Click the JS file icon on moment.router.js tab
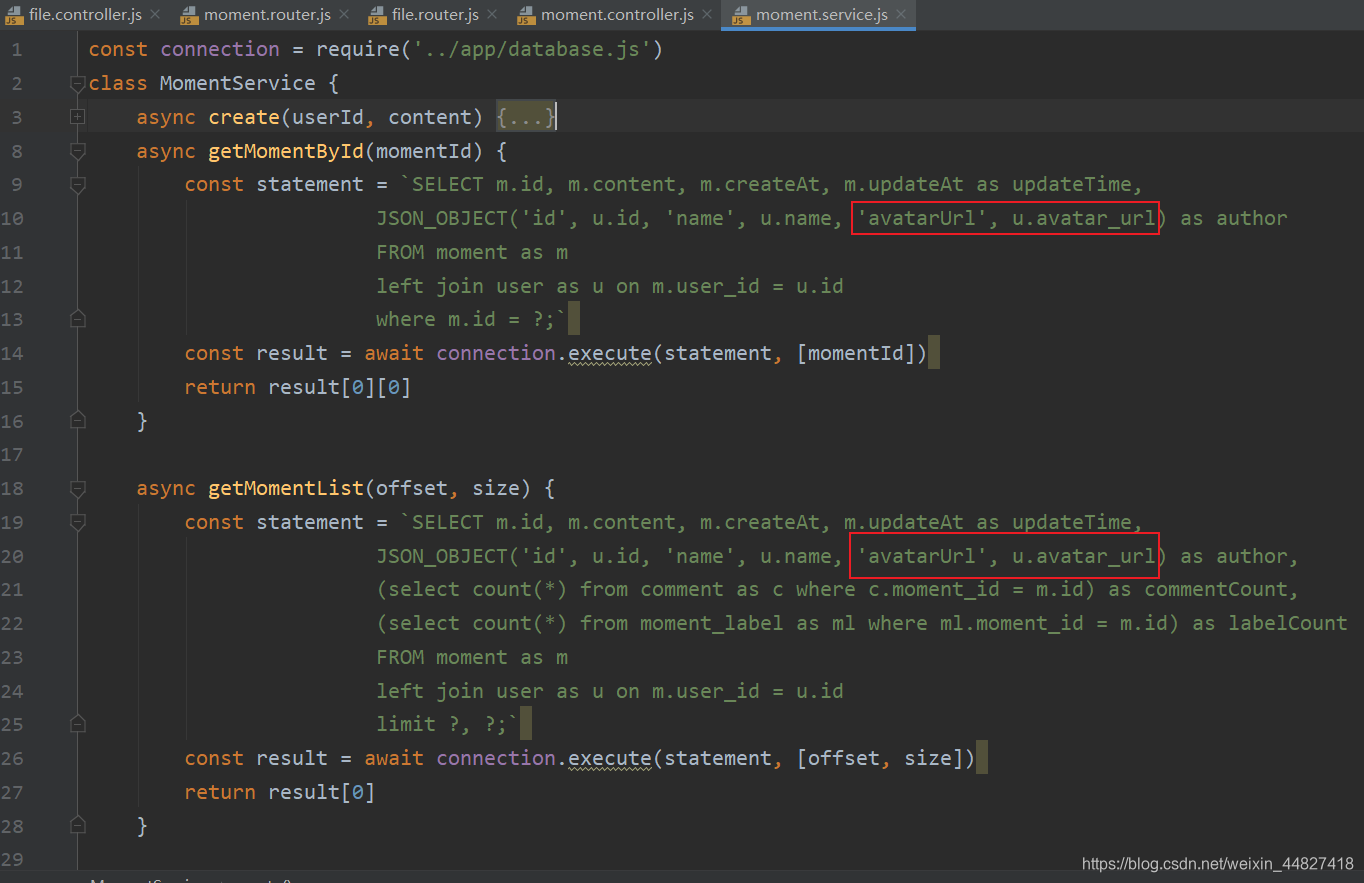1364x883 pixels. point(190,15)
